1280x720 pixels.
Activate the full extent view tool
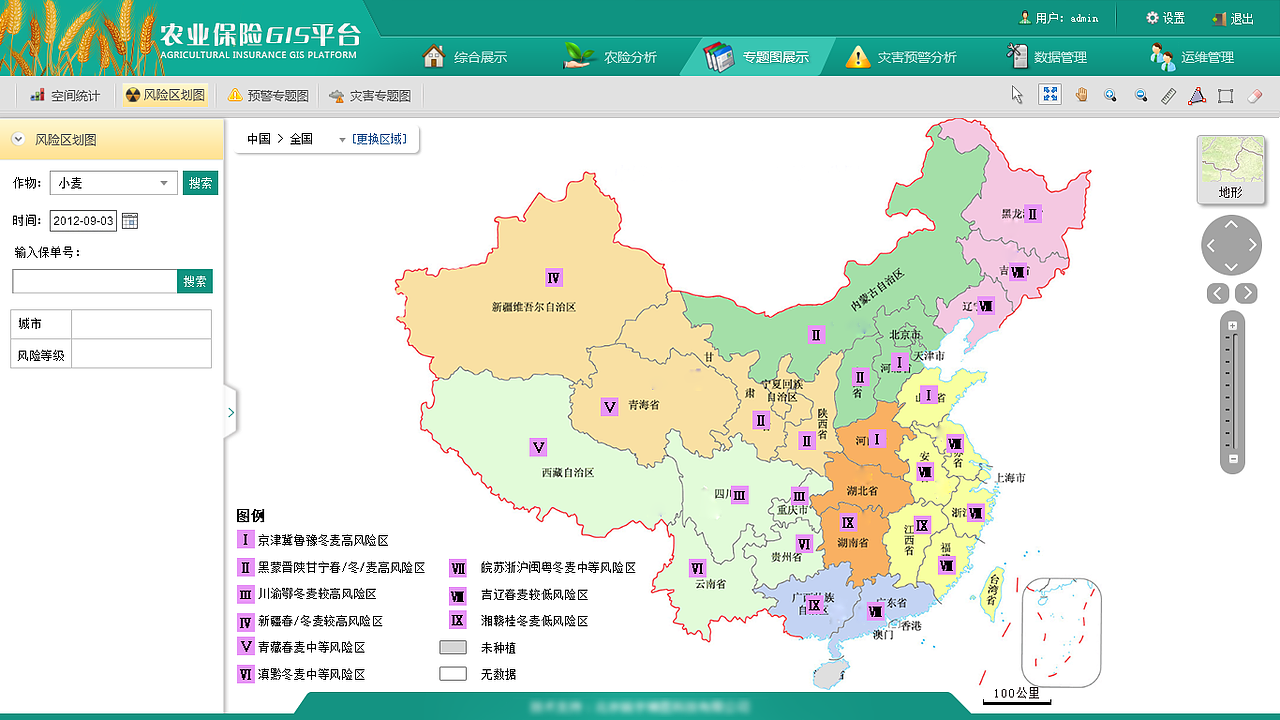pyautogui.click(x=1048, y=94)
